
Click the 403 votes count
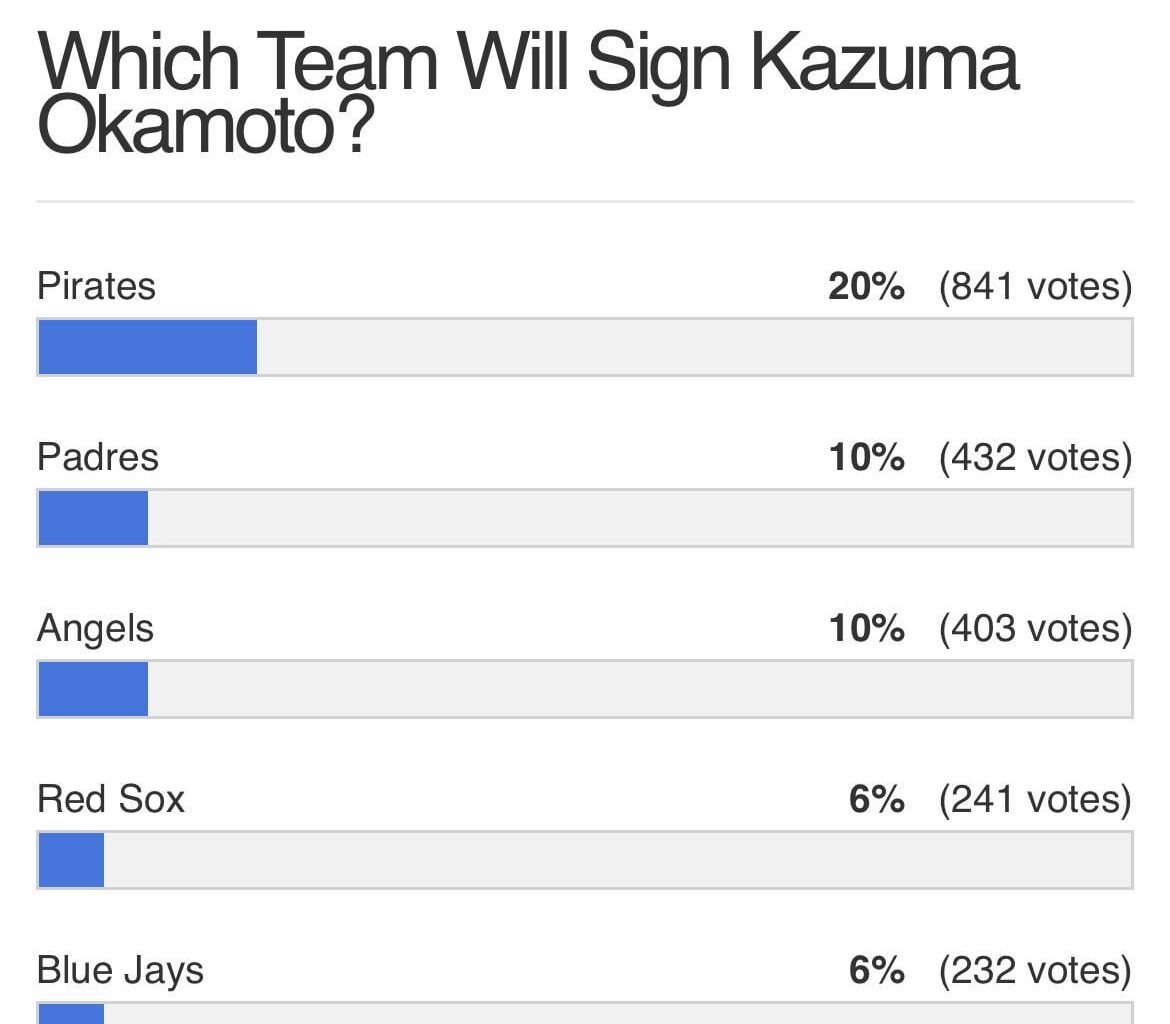pos(1035,628)
